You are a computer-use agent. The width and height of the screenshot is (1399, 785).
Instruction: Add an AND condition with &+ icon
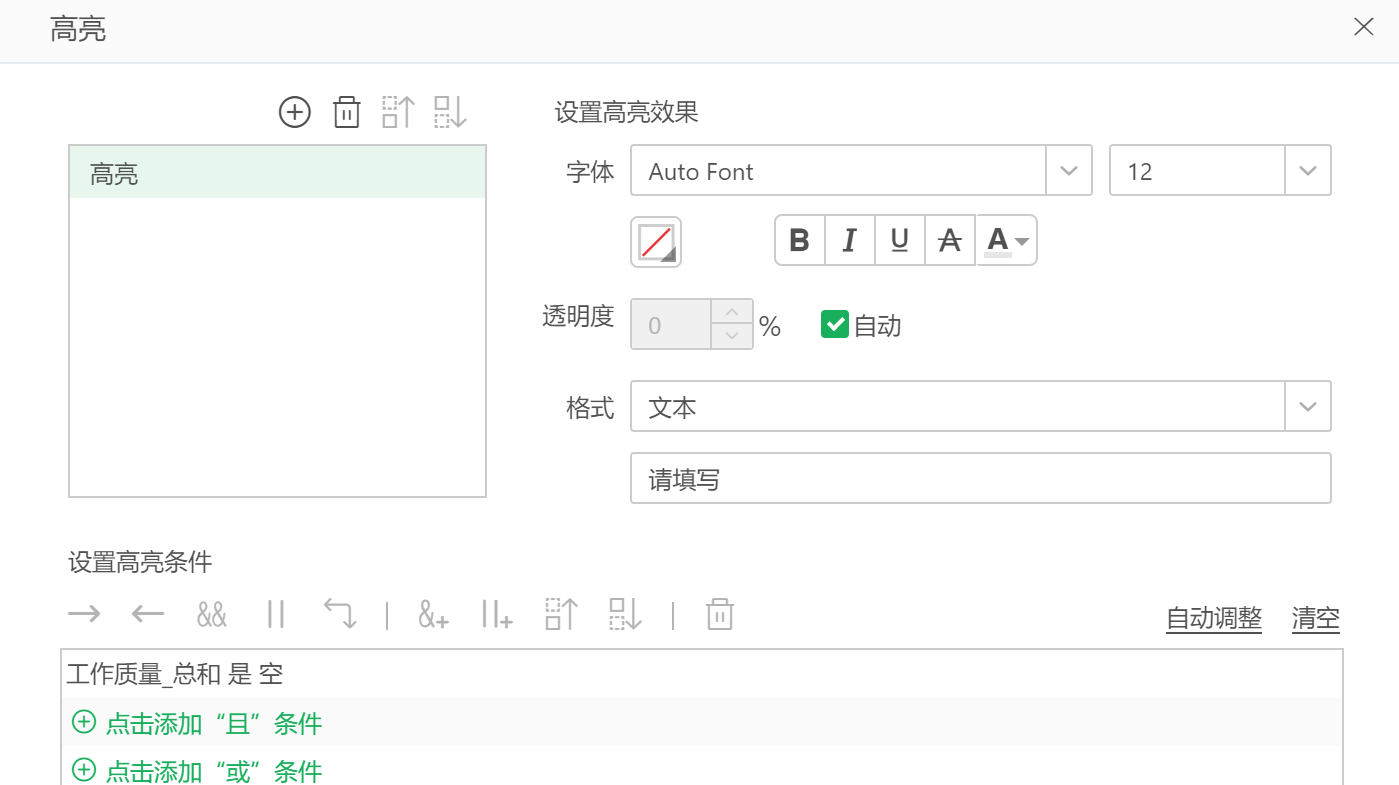[x=433, y=615]
